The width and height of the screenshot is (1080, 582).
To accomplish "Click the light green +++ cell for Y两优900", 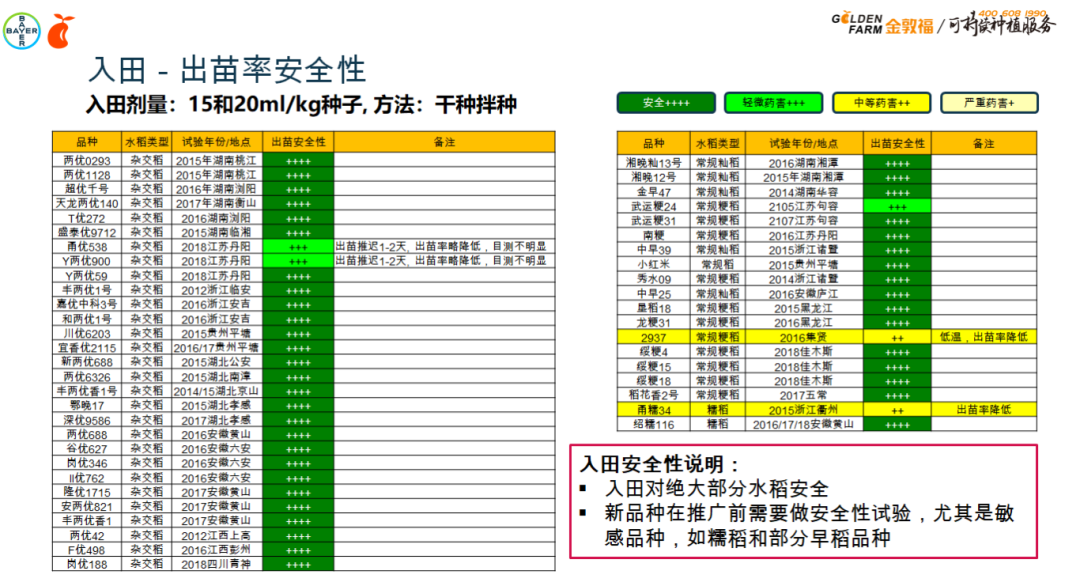I will pos(298,261).
